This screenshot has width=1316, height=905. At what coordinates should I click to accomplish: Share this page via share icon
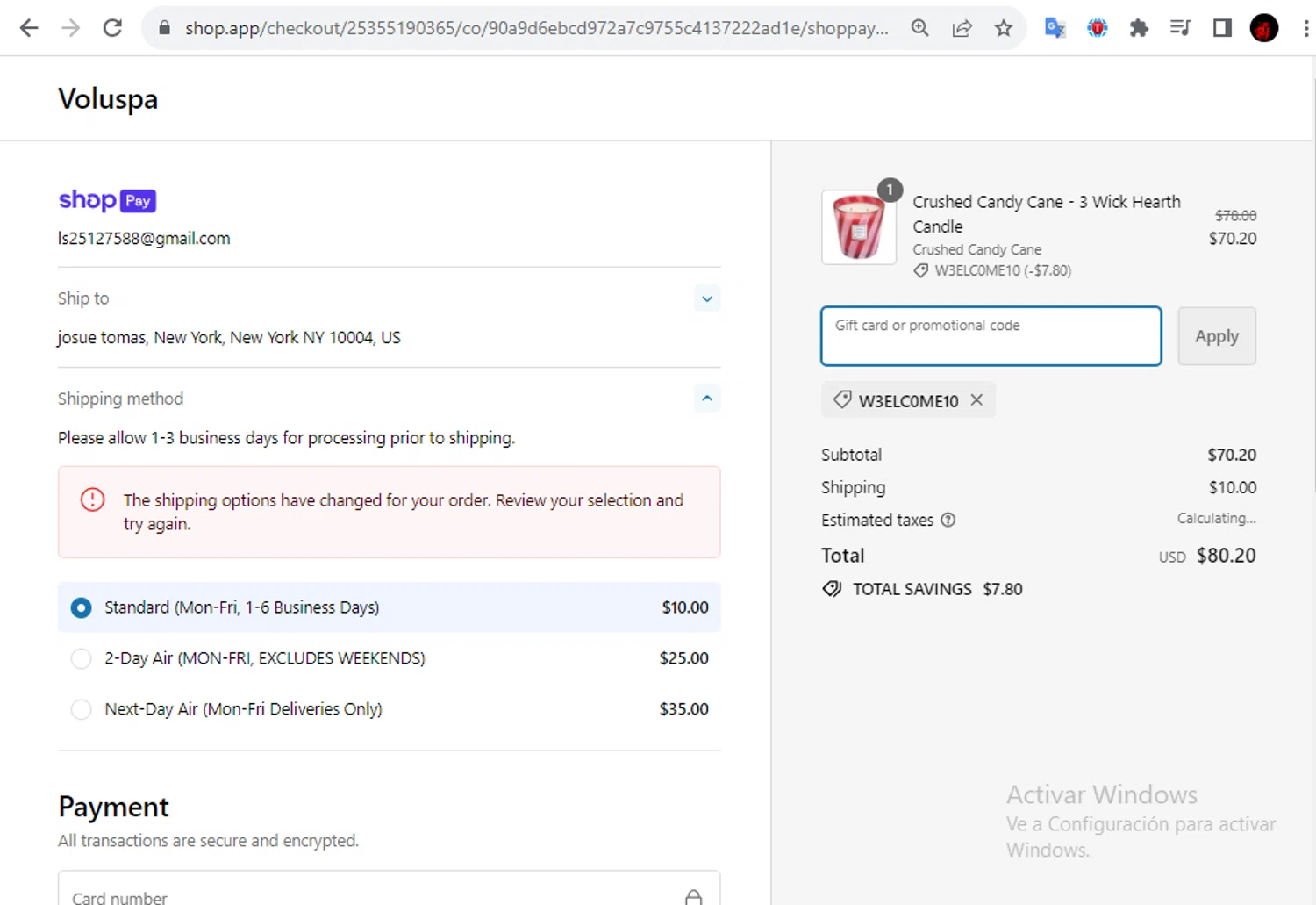(962, 28)
